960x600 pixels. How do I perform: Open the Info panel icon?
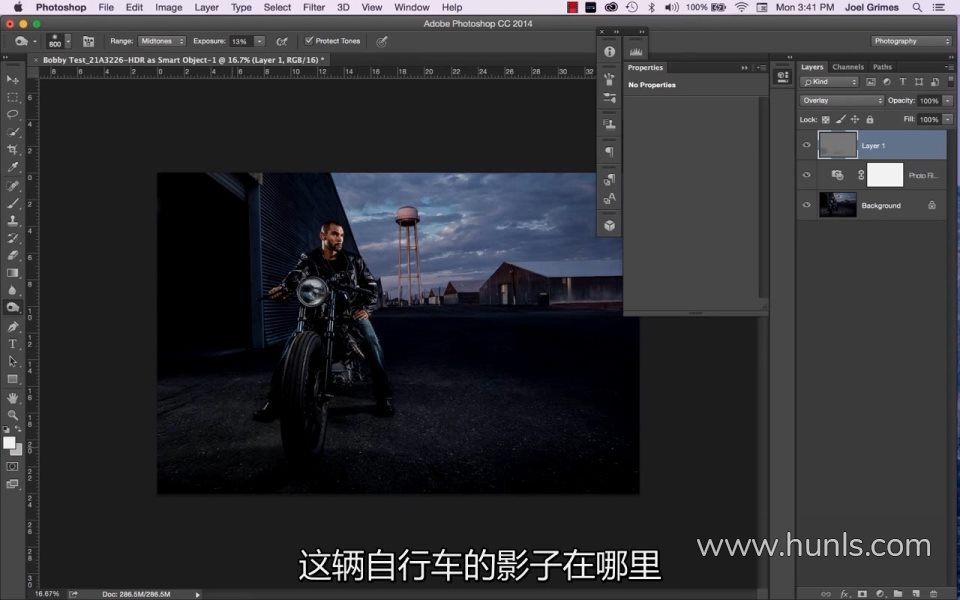(609, 52)
